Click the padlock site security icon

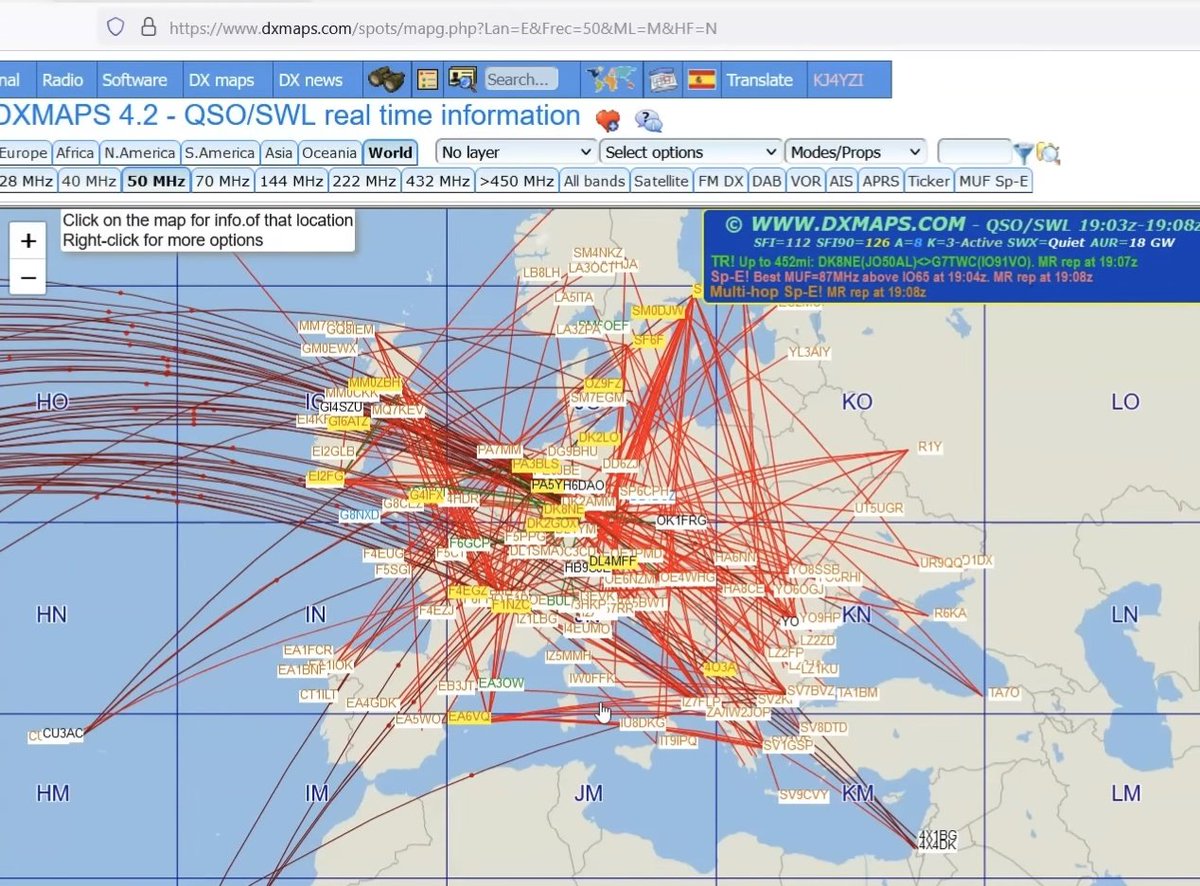click(148, 27)
